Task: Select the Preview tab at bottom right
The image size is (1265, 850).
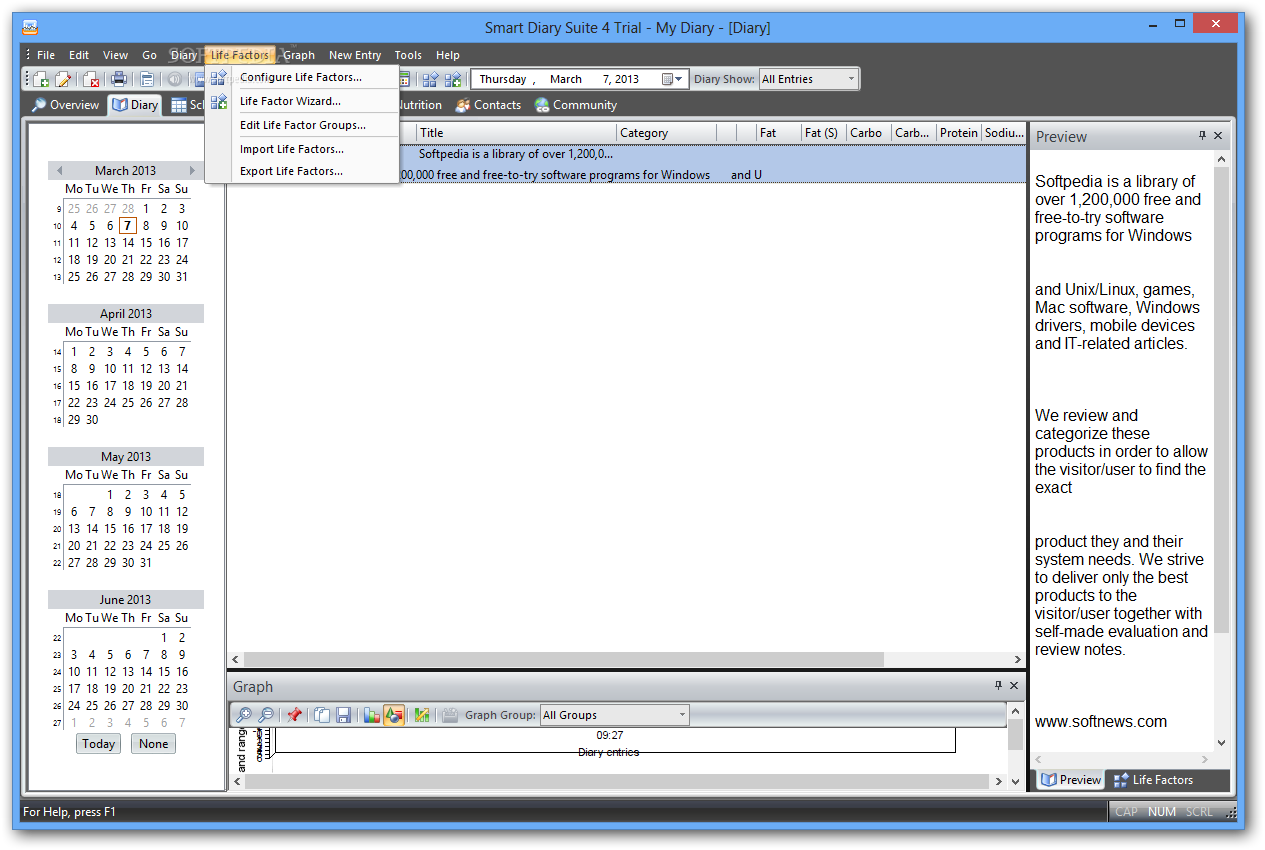Action: click(x=1071, y=780)
